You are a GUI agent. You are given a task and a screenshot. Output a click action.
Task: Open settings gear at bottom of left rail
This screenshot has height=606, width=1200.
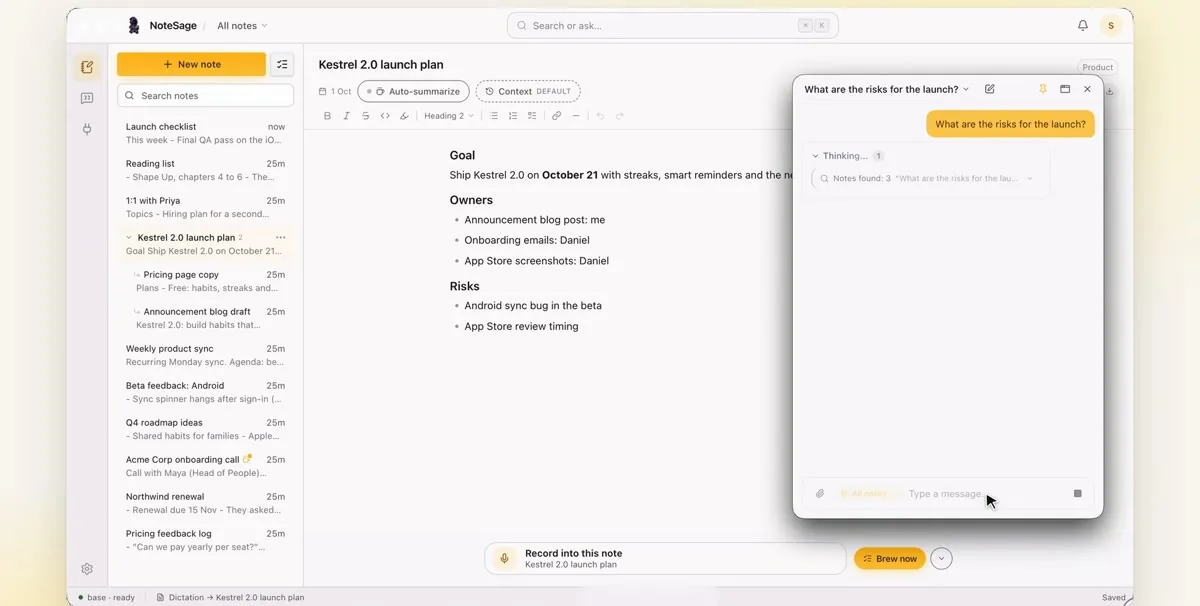pos(87,569)
